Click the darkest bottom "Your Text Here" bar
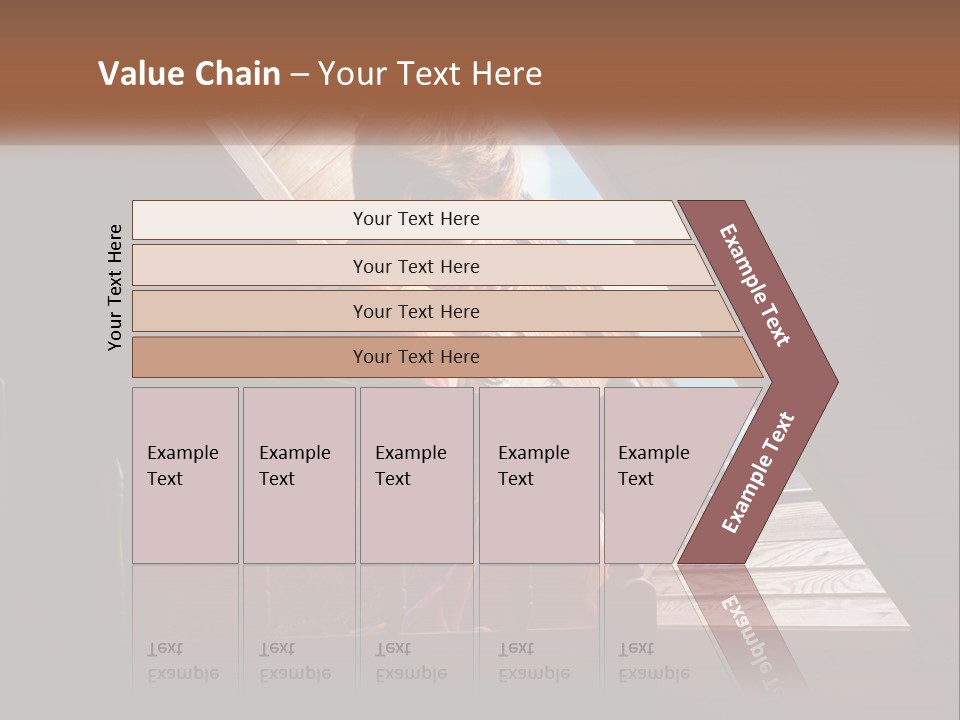The width and height of the screenshot is (960, 720). click(416, 357)
